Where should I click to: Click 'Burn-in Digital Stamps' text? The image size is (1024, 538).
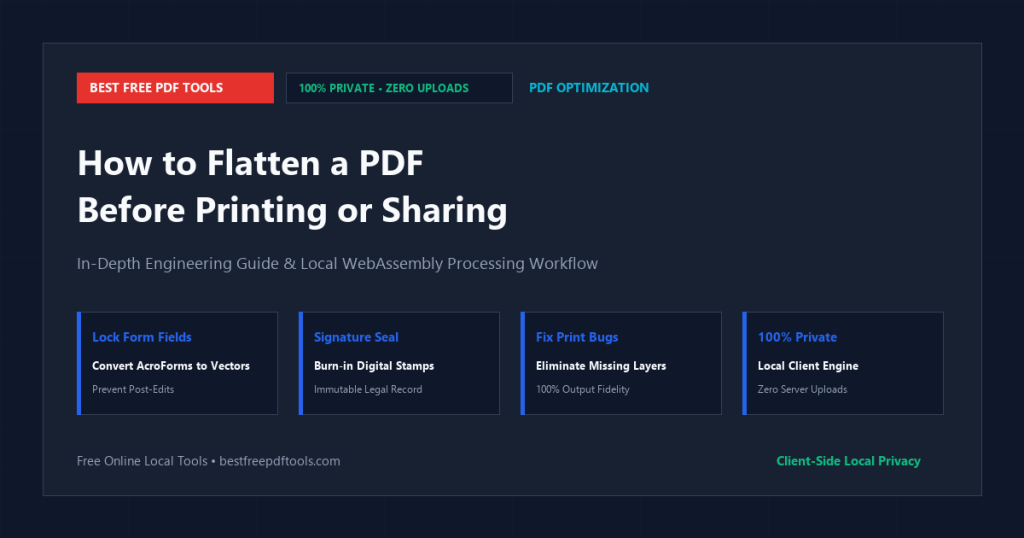point(374,366)
